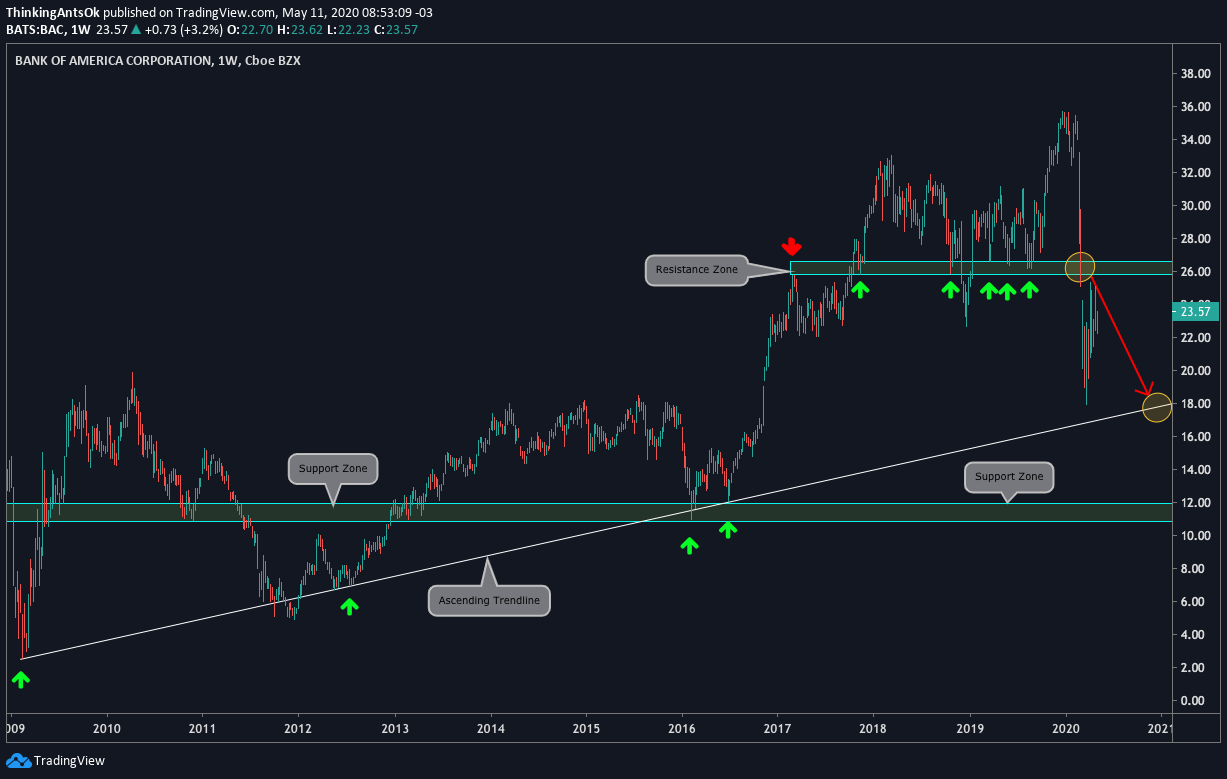Screen dimensions: 1227x779
Task: Click the 28.00 price axis label
Action: point(1196,239)
